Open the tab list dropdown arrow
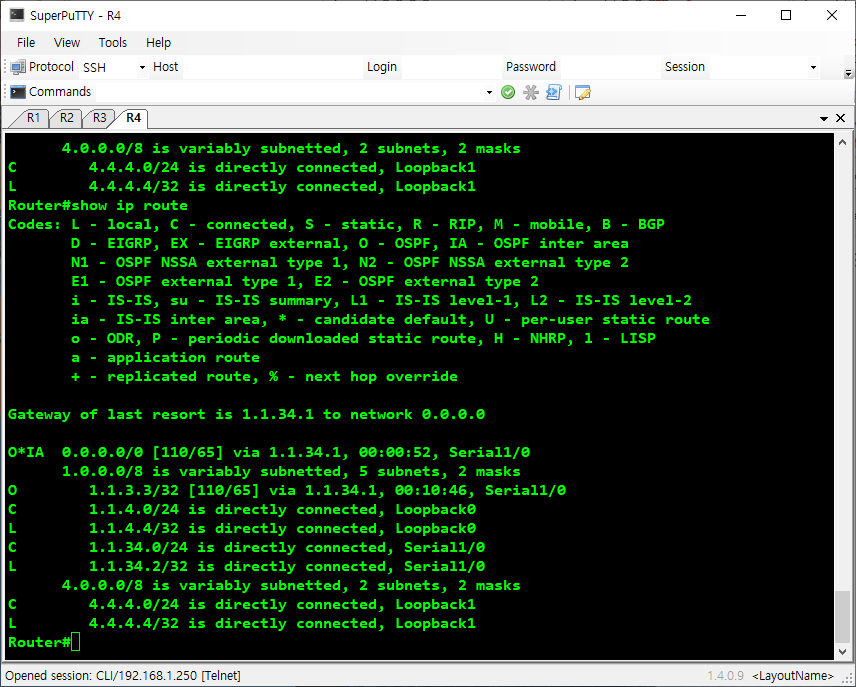The height and width of the screenshot is (687, 856). click(824, 119)
